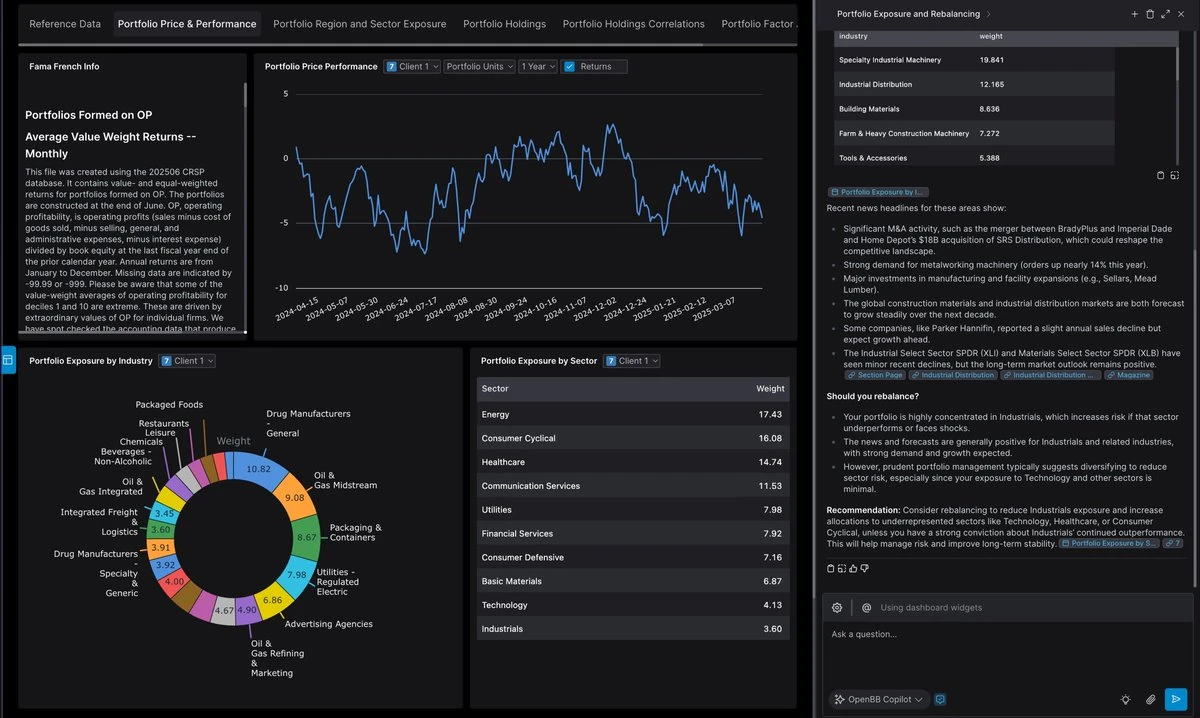
Task: Open copilot settings gear icon
Action: (x=837, y=607)
